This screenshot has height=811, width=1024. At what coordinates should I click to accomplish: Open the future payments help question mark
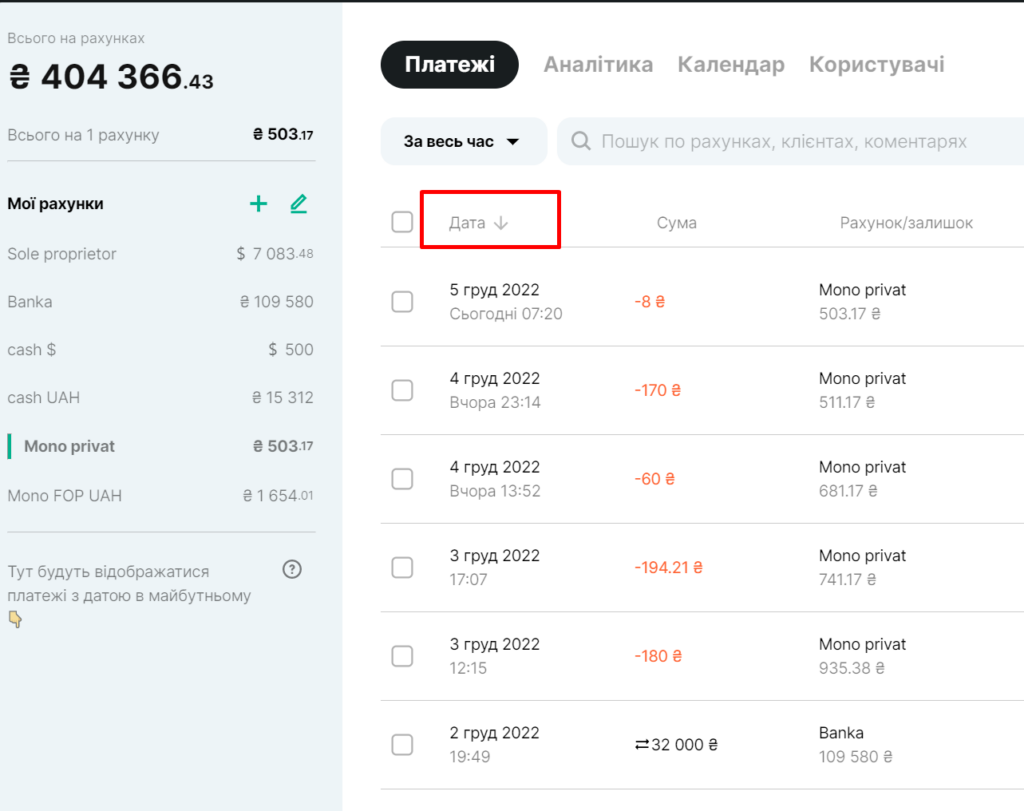tap(292, 569)
